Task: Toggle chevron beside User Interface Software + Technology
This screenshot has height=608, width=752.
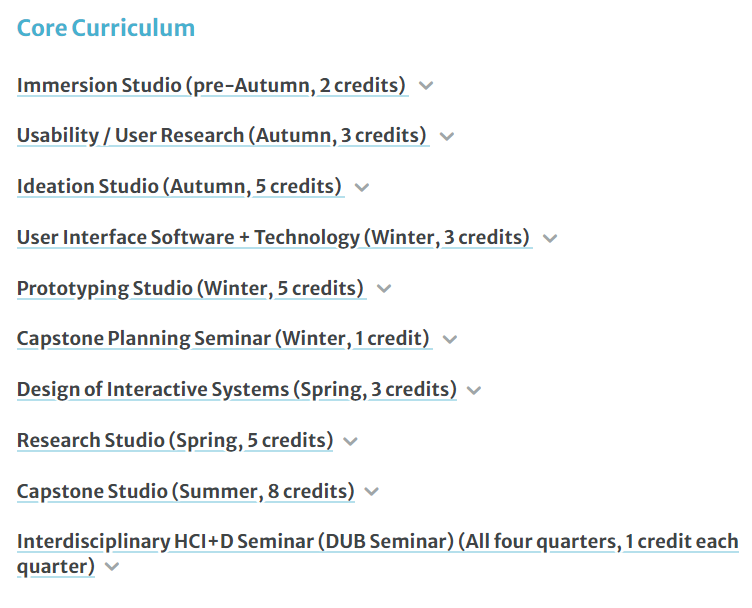Action: (x=549, y=238)
